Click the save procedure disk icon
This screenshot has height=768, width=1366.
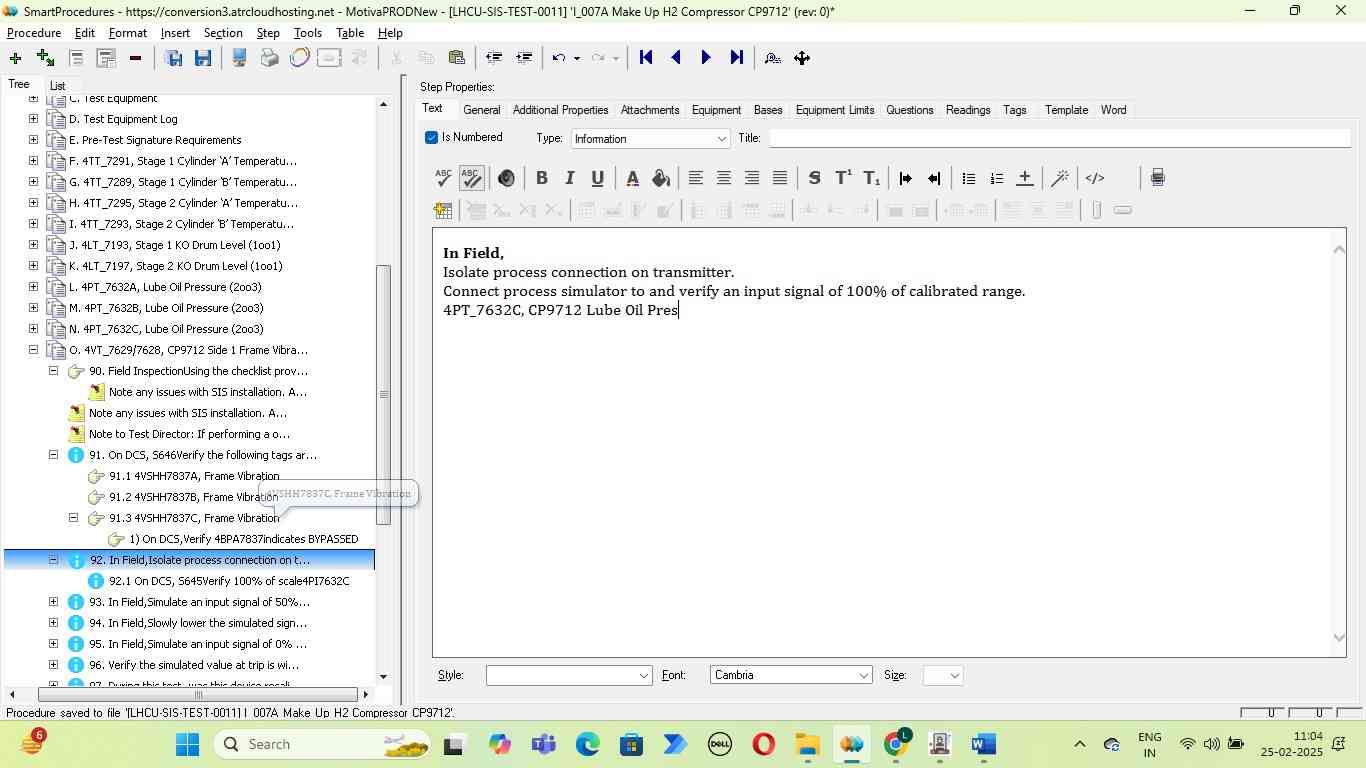click(x=203, y=58)
